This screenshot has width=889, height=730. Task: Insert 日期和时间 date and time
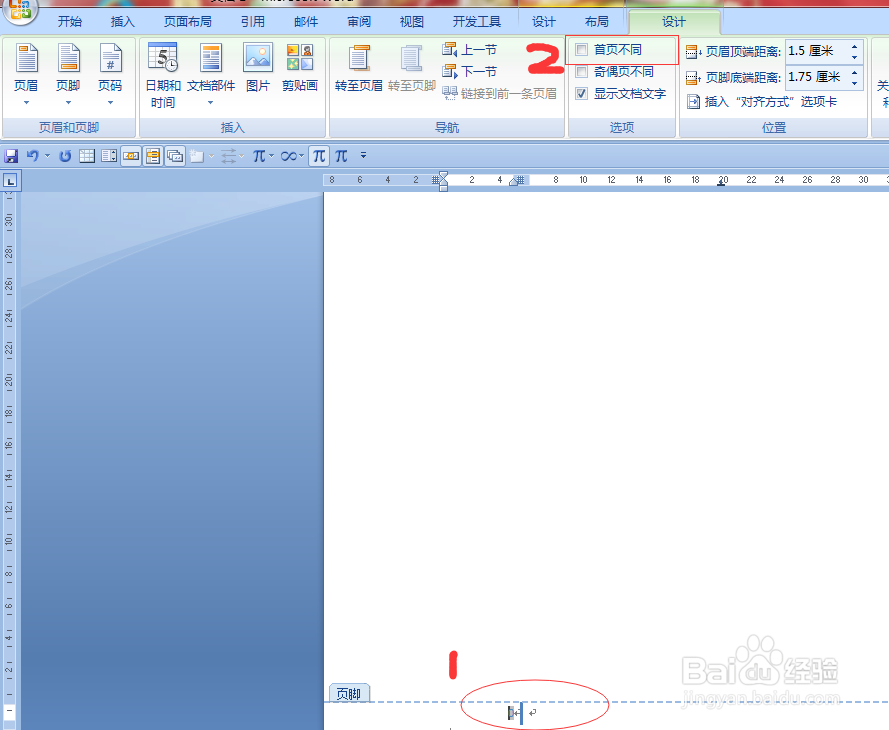[163, 75]
